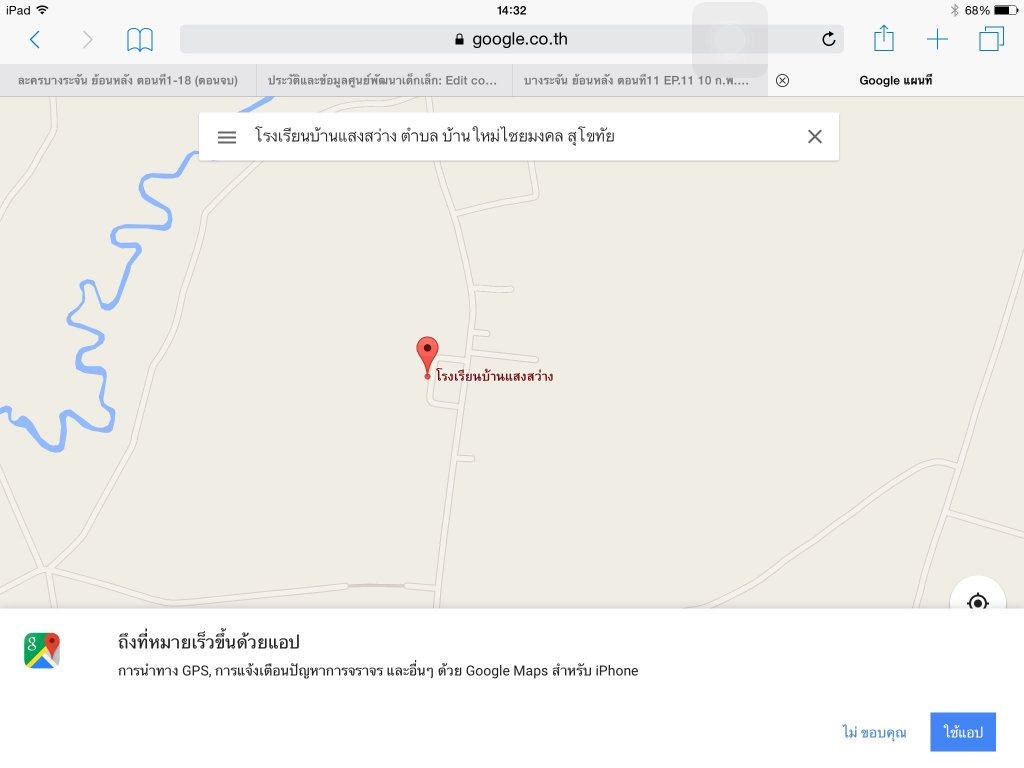Screen dimensions: 1024x768
Task: Open the Safari bookmarks book icon
Action: click(140, 40)
